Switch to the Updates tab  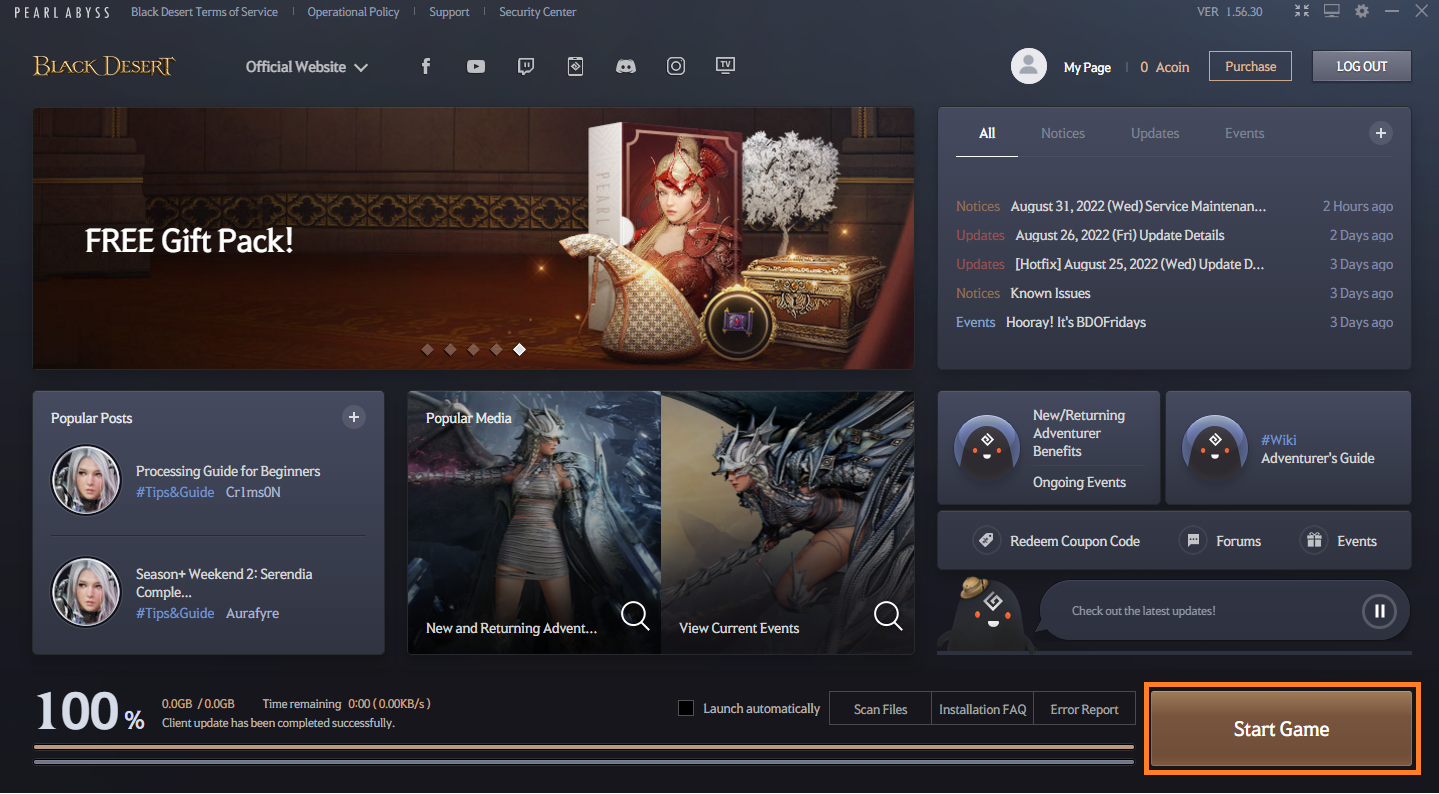(x=1154, y=133)
